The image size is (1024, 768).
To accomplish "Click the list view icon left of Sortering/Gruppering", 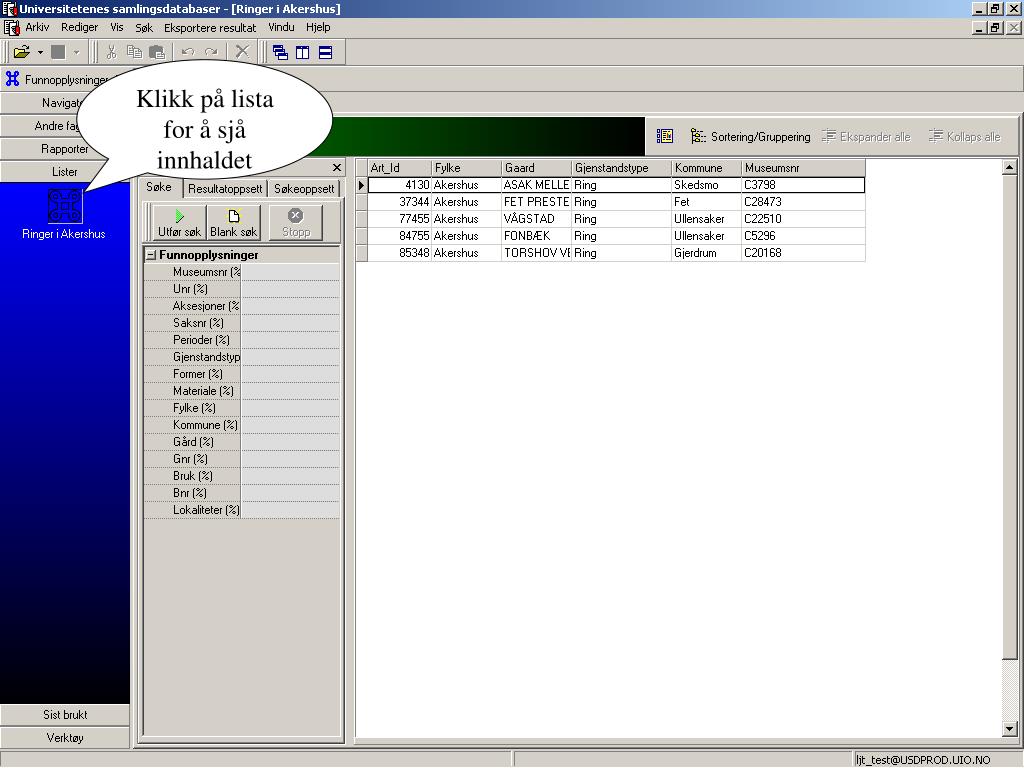I will (x=665, y=136).
